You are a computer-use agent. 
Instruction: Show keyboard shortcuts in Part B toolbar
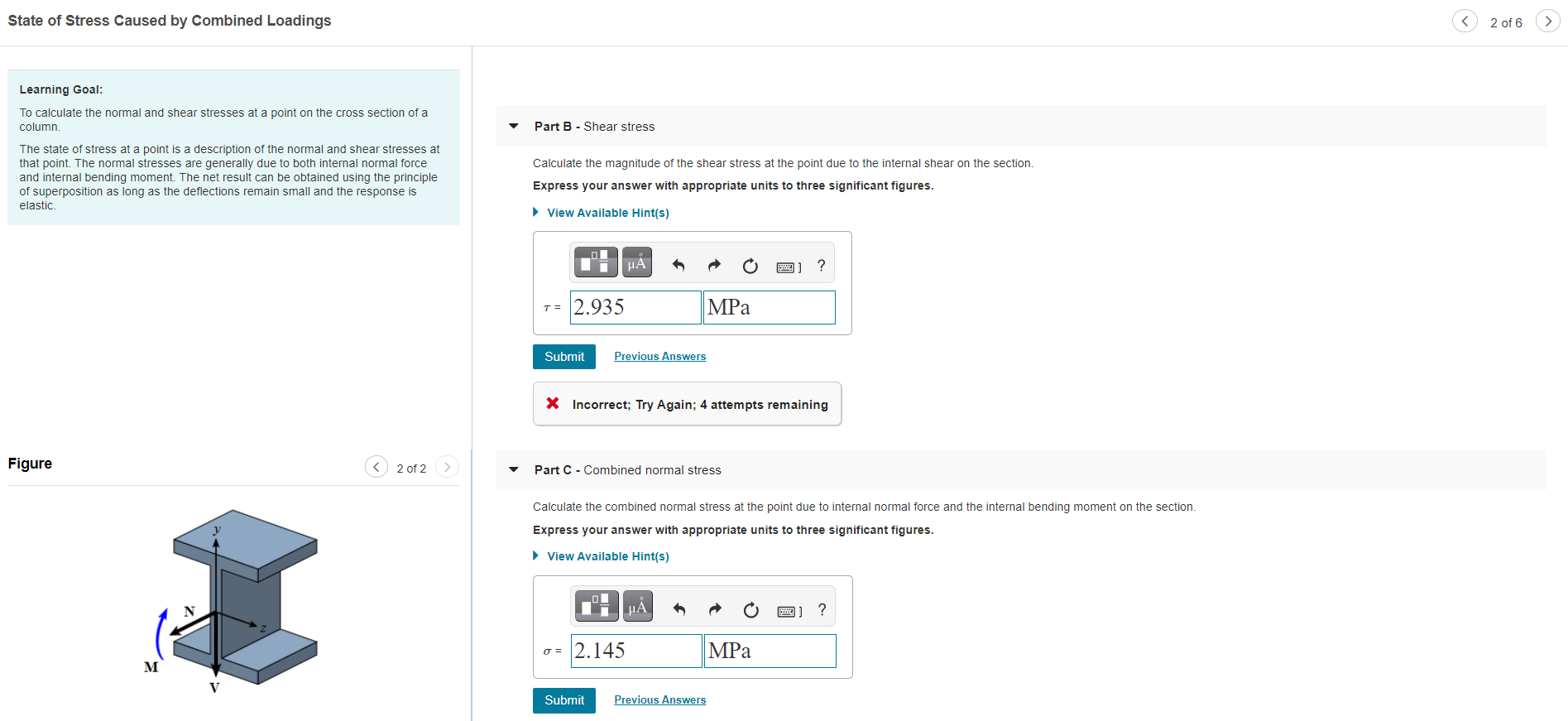click(x=789, y=267)
